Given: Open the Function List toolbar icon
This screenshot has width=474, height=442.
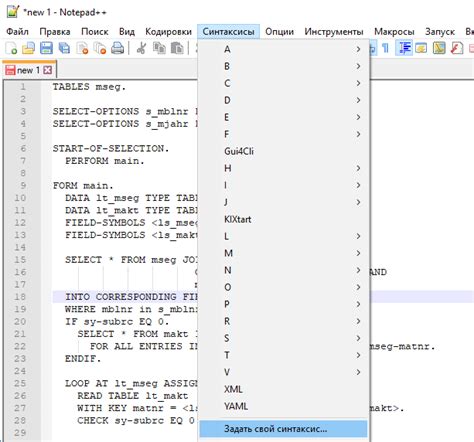Looking at the screenshot, I should (457, 48).
